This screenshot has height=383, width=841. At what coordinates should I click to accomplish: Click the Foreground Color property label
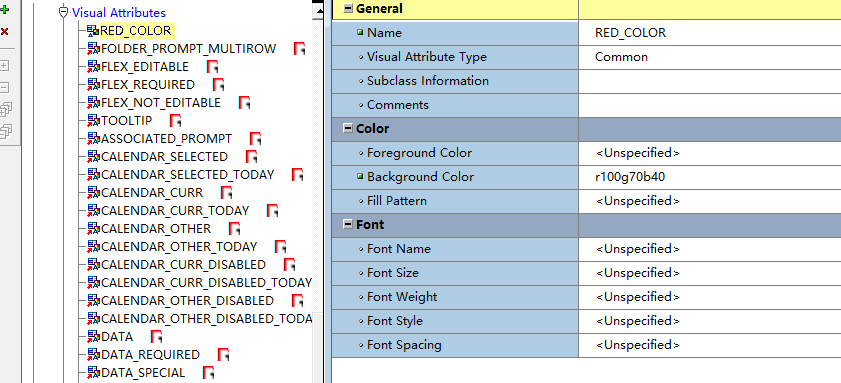coord(419,153)
